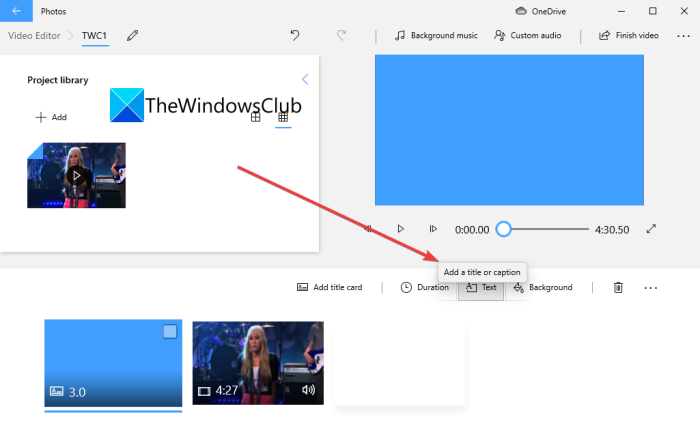Switch library to small thumbnails view

[x=283, y=117]
